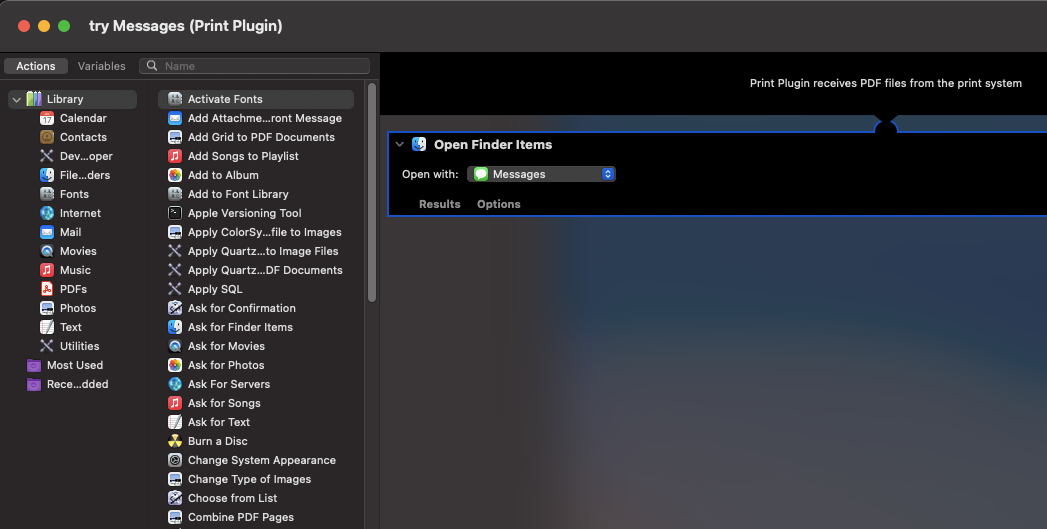
Task: Click the Print Plugin receives PDF files text
Action: point(885,83)
